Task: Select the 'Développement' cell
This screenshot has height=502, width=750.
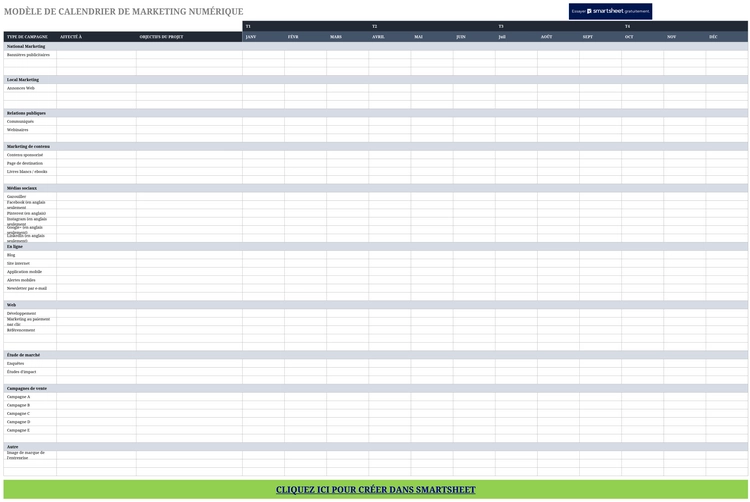Action: click(30, 313)
